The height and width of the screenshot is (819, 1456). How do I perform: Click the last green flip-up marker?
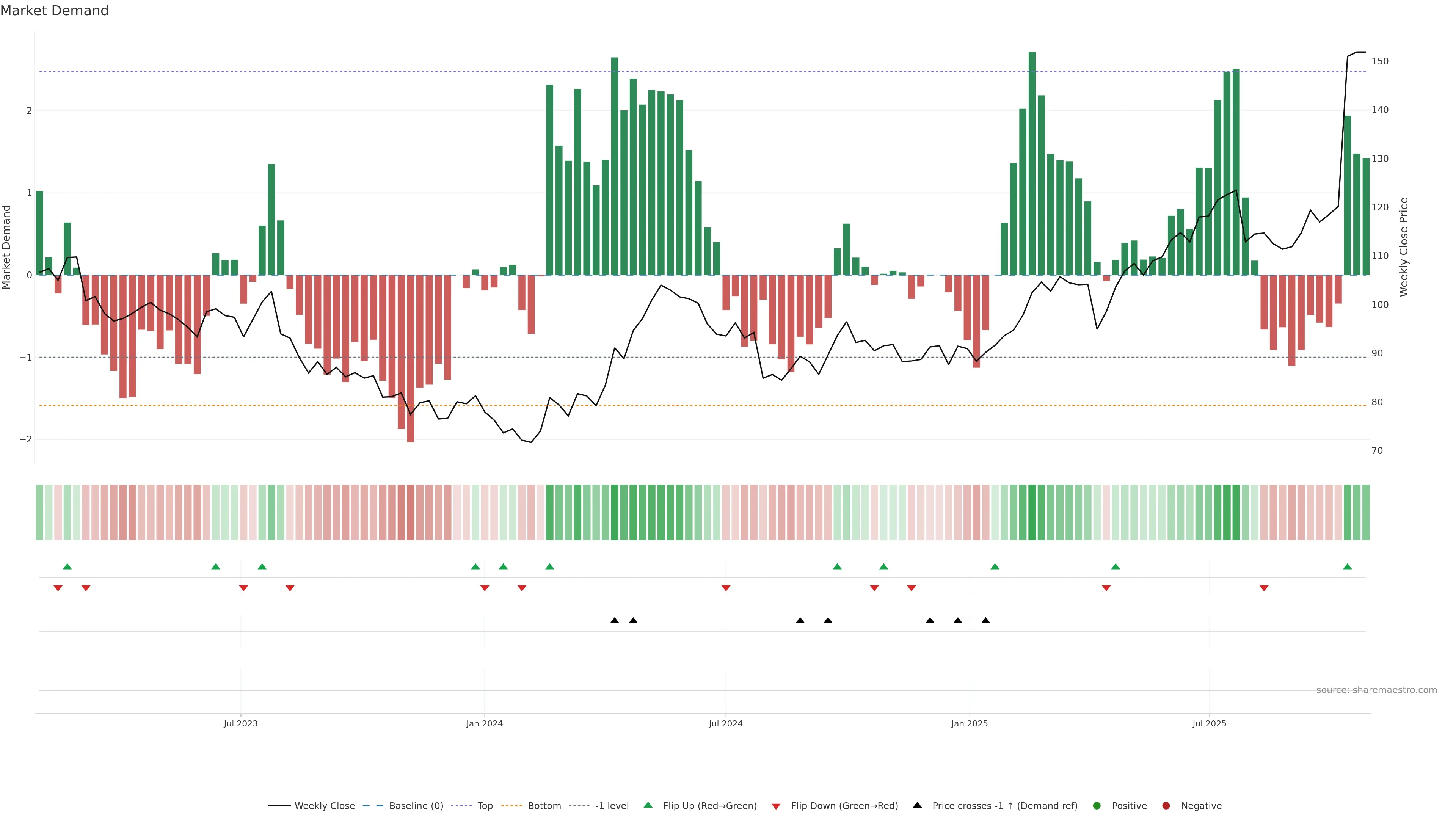pos(1348,567)
